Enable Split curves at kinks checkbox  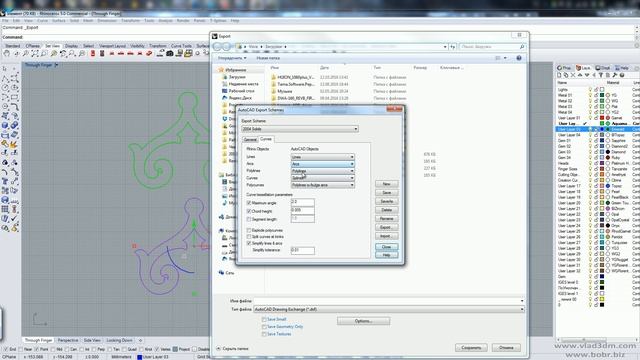249,237
